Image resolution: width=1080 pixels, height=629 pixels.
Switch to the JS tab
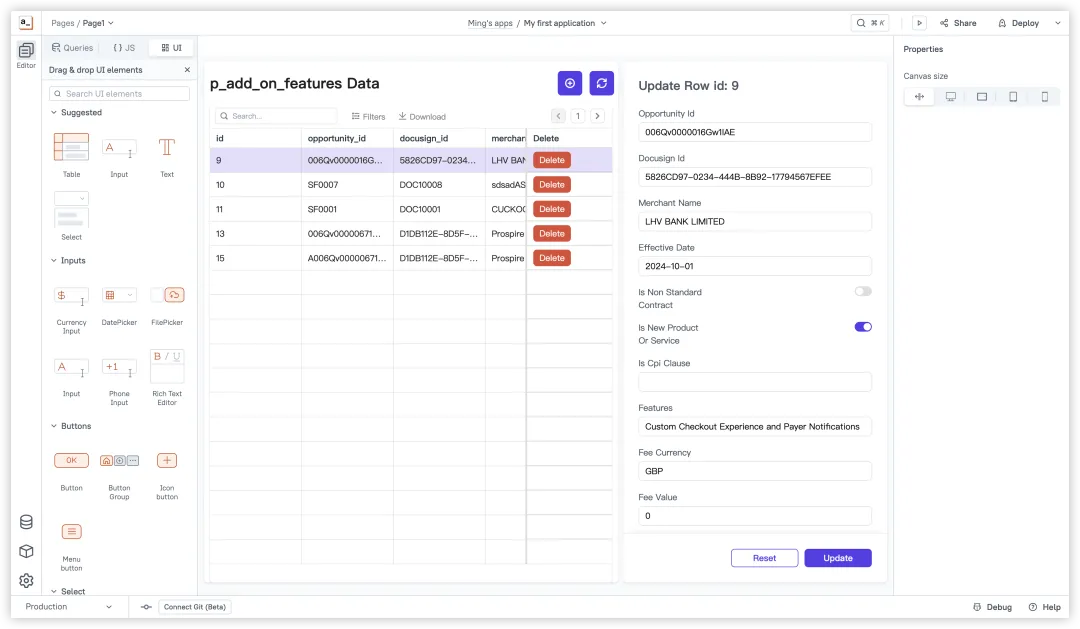pyautogui.click(x=124, y=48)
